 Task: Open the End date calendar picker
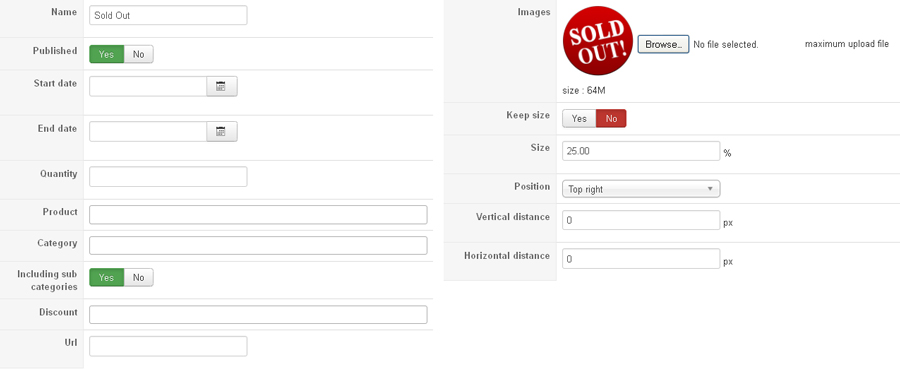point(222,131)
